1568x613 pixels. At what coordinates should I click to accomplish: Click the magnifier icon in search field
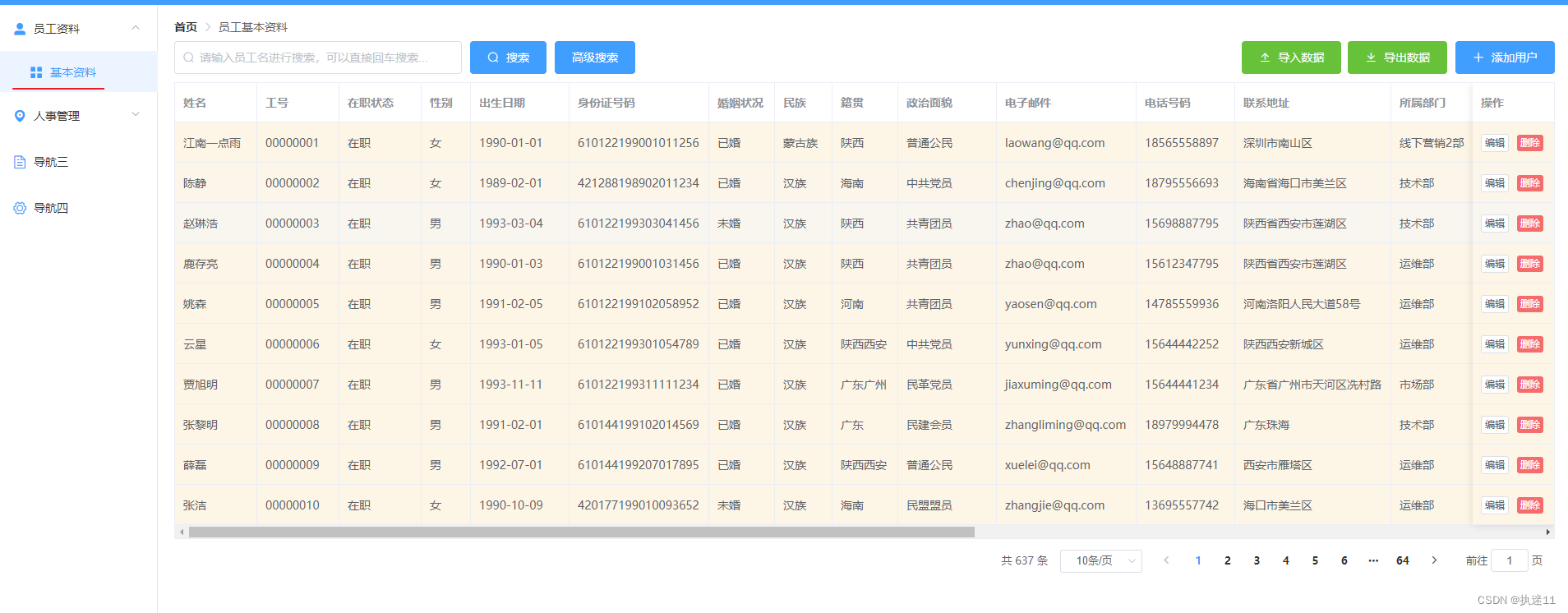pos(189,58)
